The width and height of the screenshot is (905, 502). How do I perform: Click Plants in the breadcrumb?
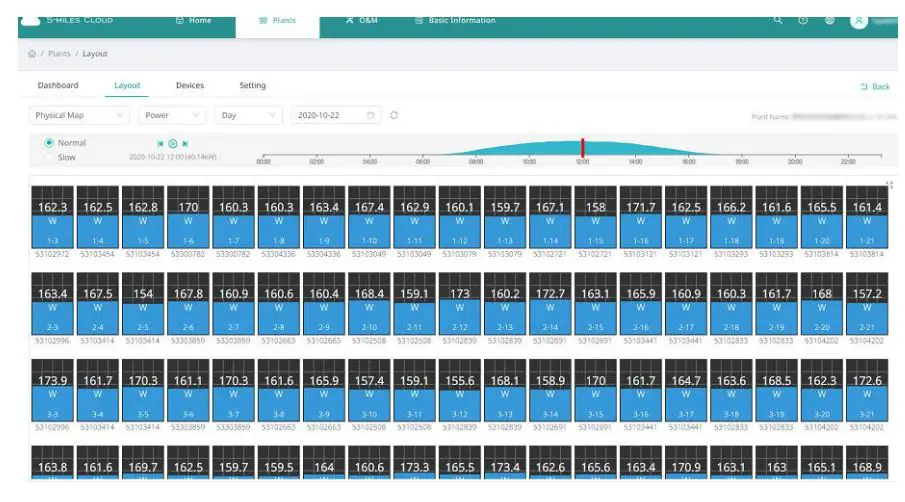[59, 54]
